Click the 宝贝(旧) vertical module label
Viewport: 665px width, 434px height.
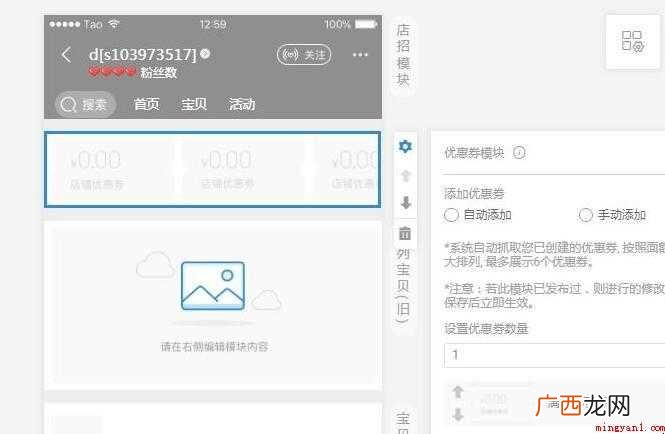tap(403, 286)
